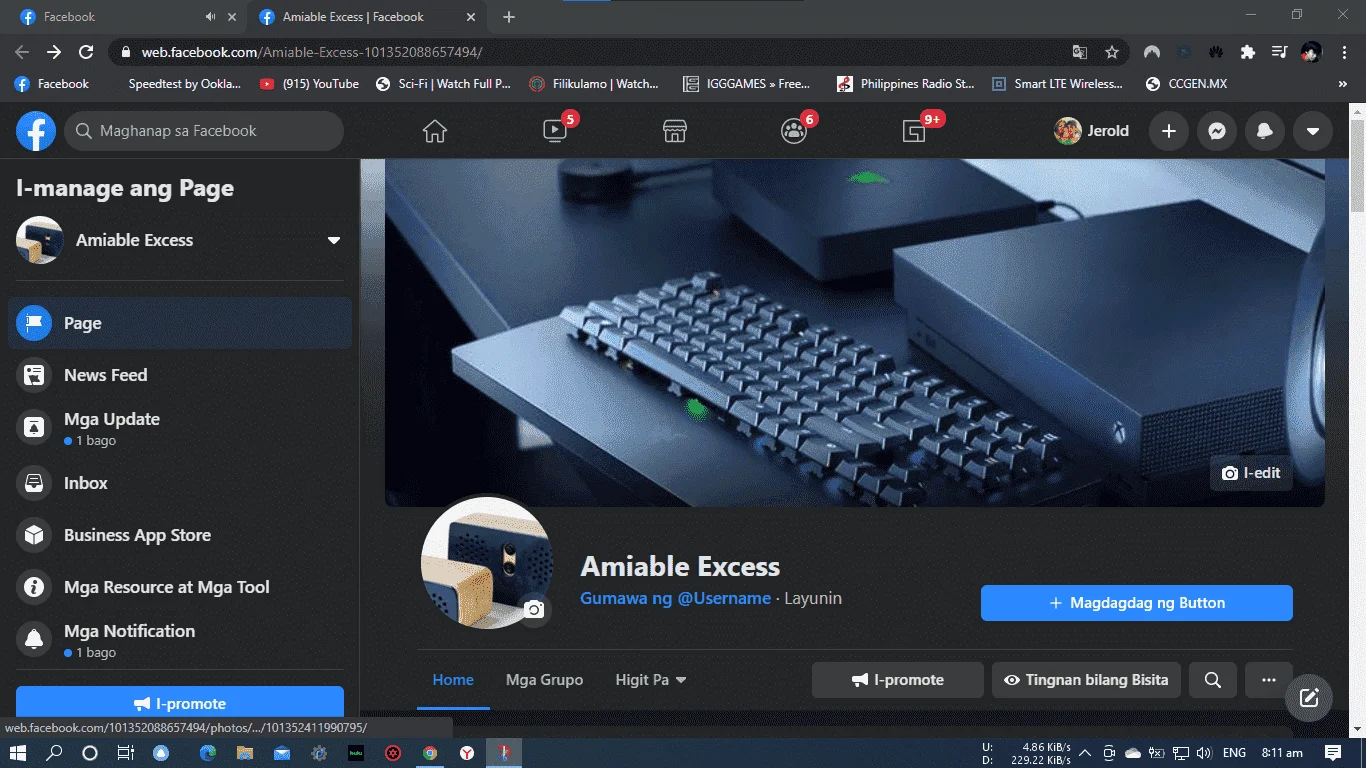The height and width of the screenshot is (768, 1366).
Task: Open Business App Store in sidebar
Action: tap(180, 535)
